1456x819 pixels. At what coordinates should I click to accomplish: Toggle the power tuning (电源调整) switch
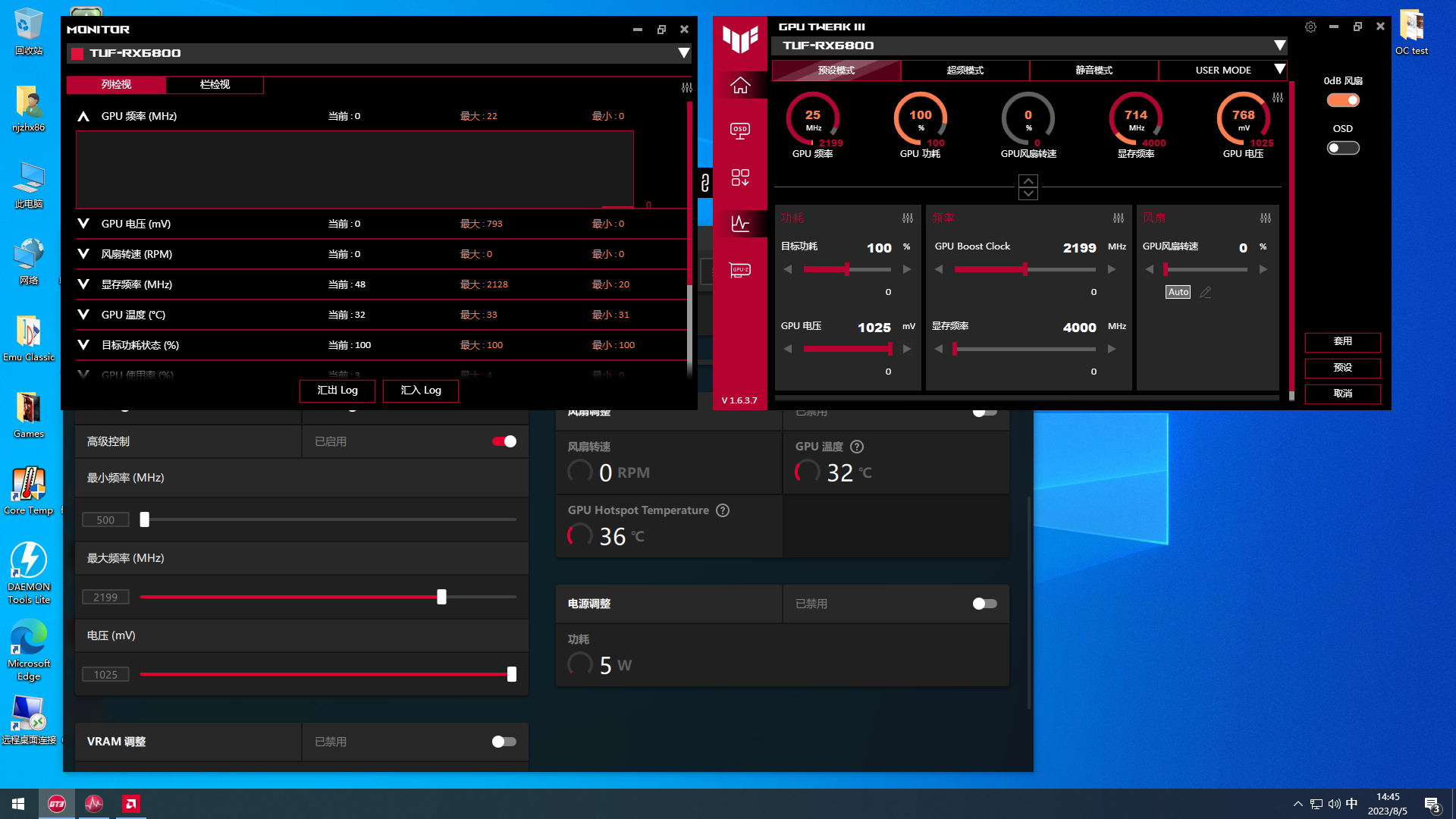click(985, 604)
